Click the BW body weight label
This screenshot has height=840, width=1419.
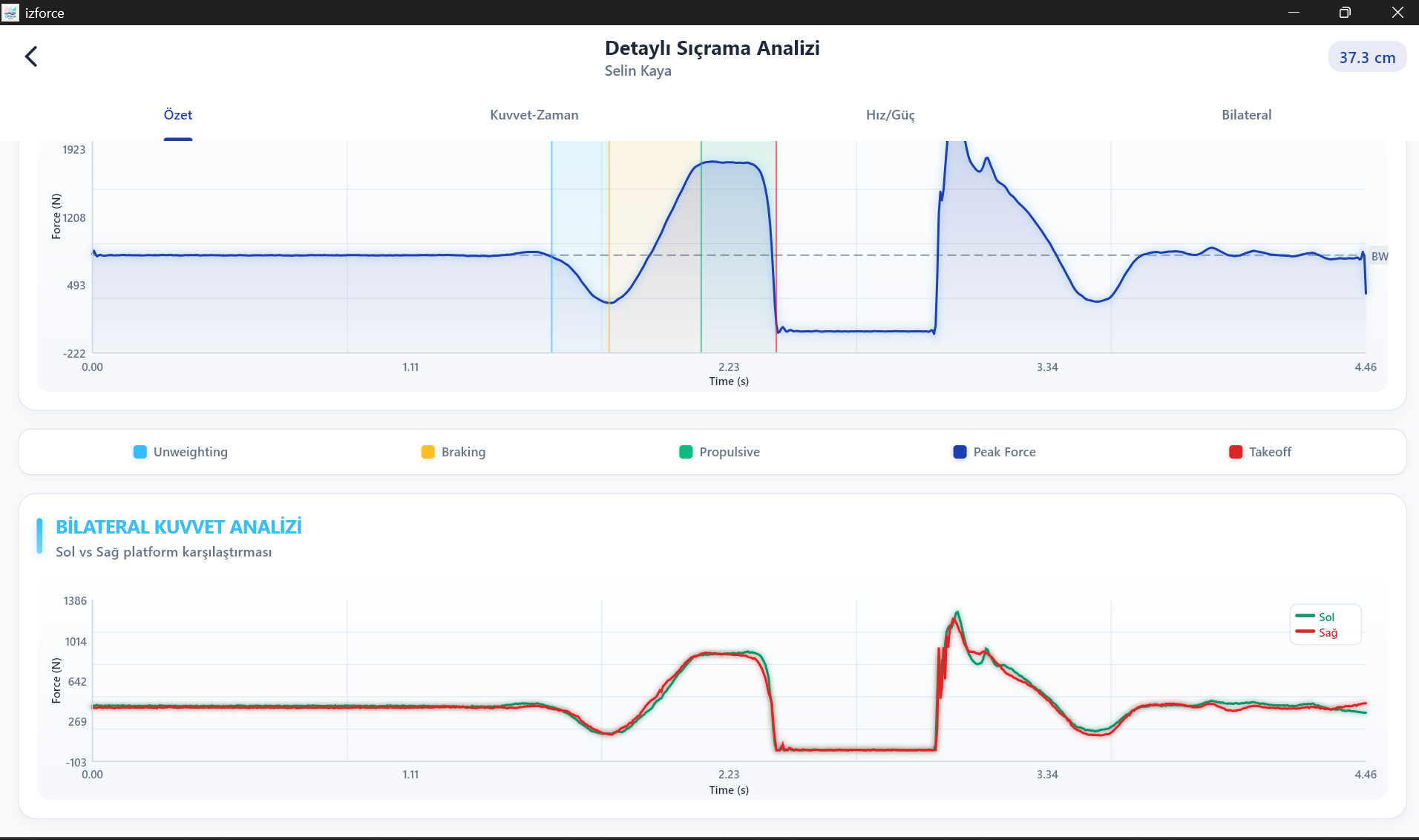[1380, 256]
